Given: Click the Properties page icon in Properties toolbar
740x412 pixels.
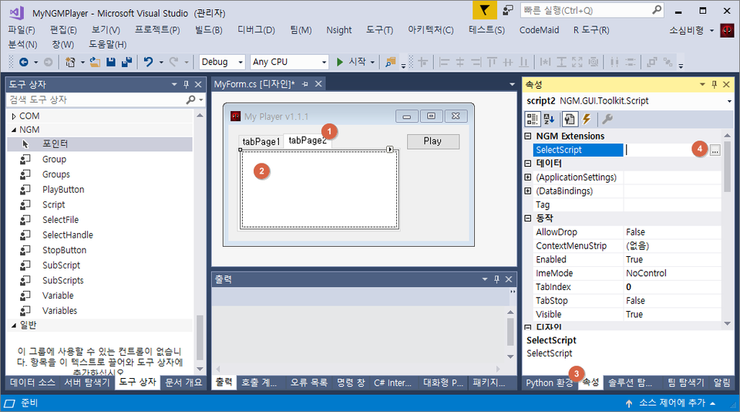Looking at the screenshot, I should [570, 119].
